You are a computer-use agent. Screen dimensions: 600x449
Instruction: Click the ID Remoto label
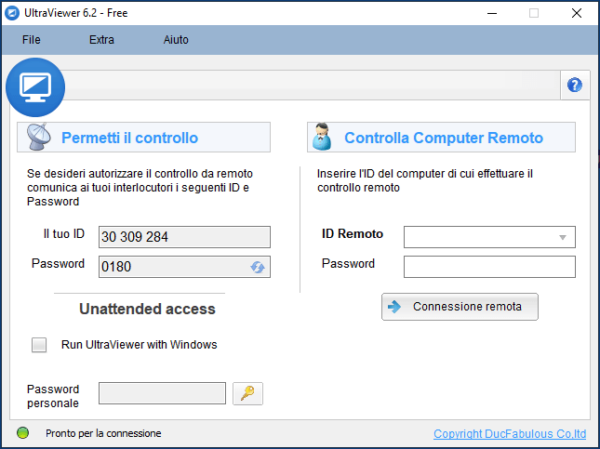(x=352, y=234)
